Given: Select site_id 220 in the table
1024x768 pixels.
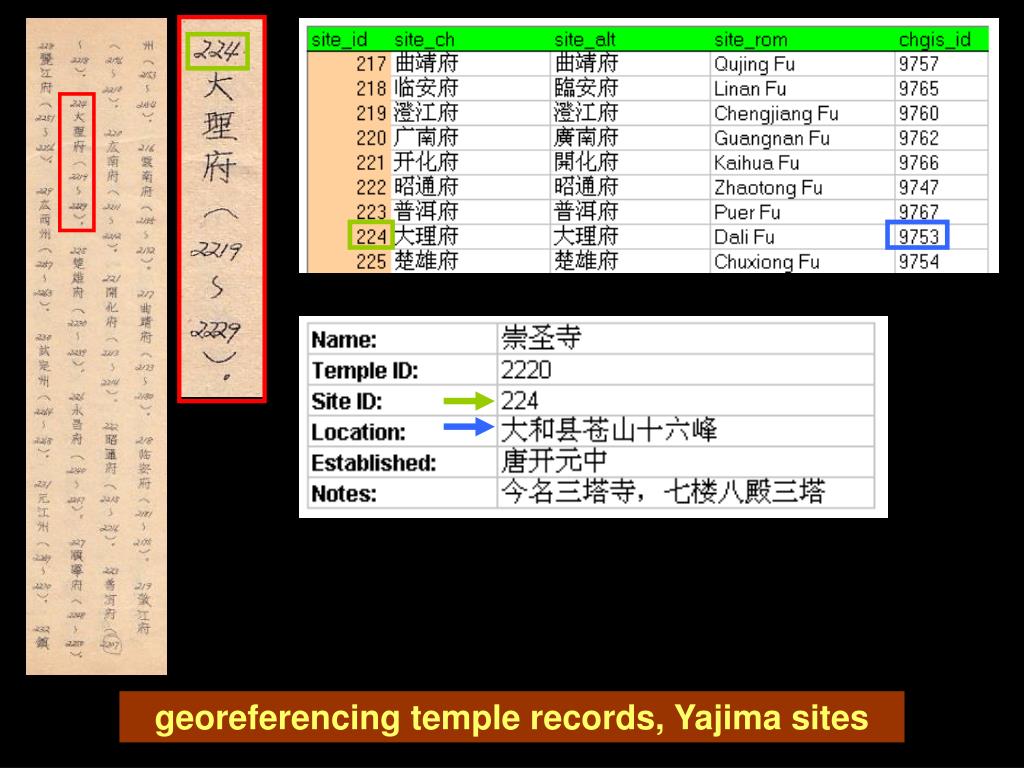Looking at the screenshot, I should point(371,138).
